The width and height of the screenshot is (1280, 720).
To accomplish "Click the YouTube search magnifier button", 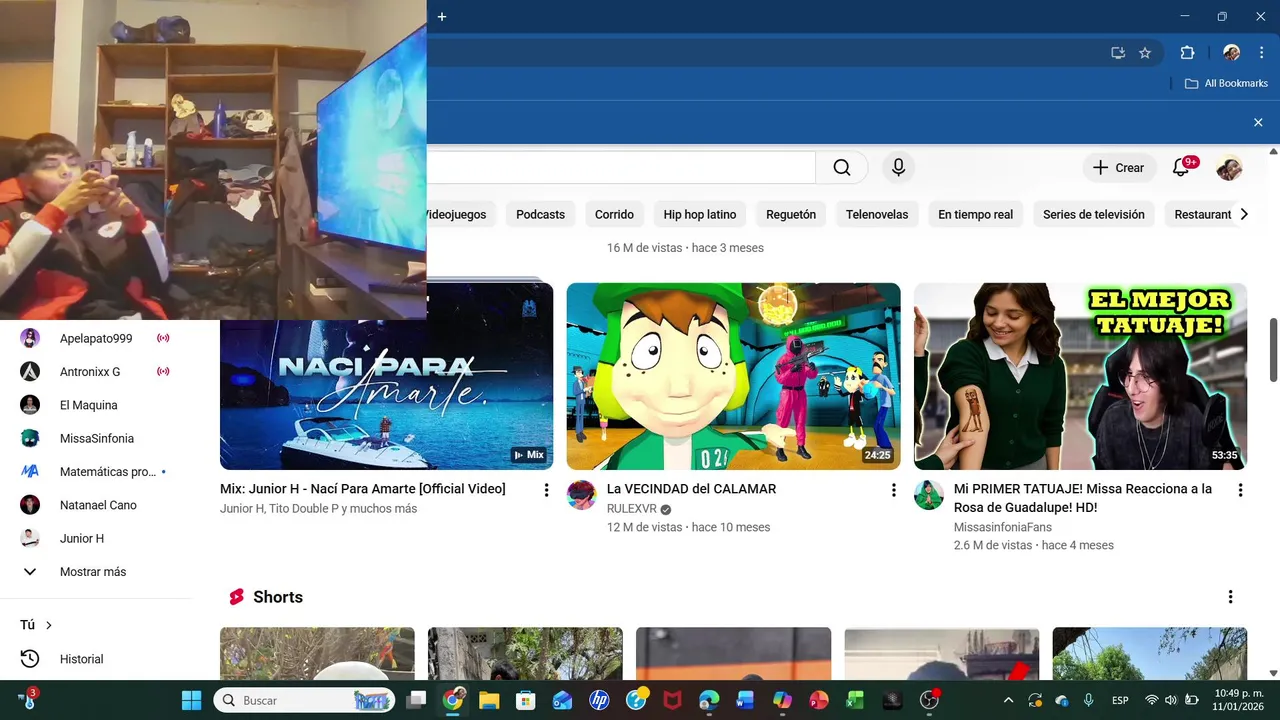I will 842,168.
